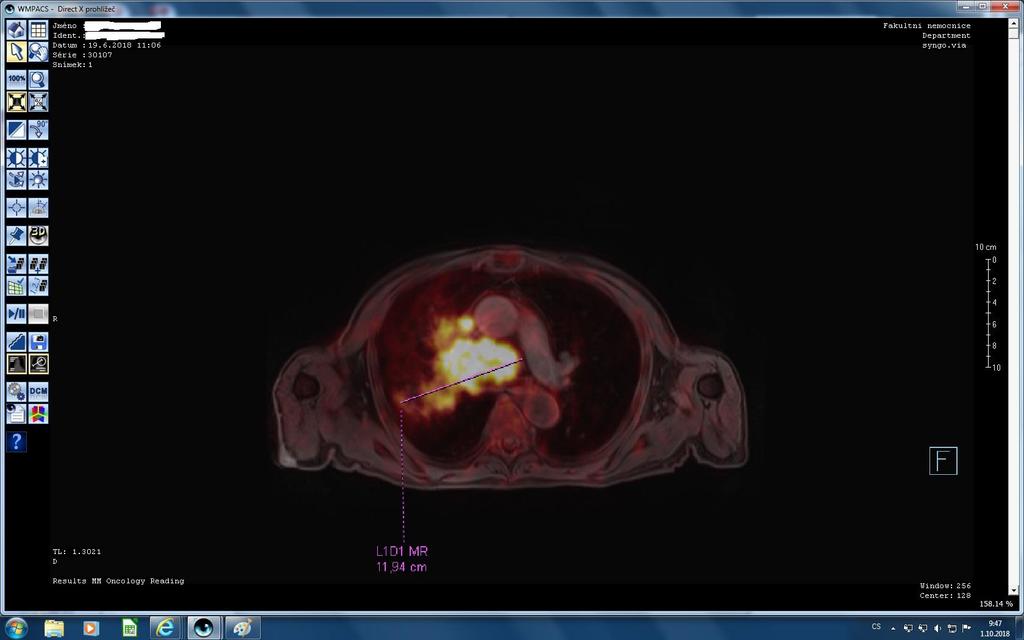Image resolution: width=1024 pixels, height=640 pixels.
Task: Save image using the floppy disk icon
Action: click(39, 342)
